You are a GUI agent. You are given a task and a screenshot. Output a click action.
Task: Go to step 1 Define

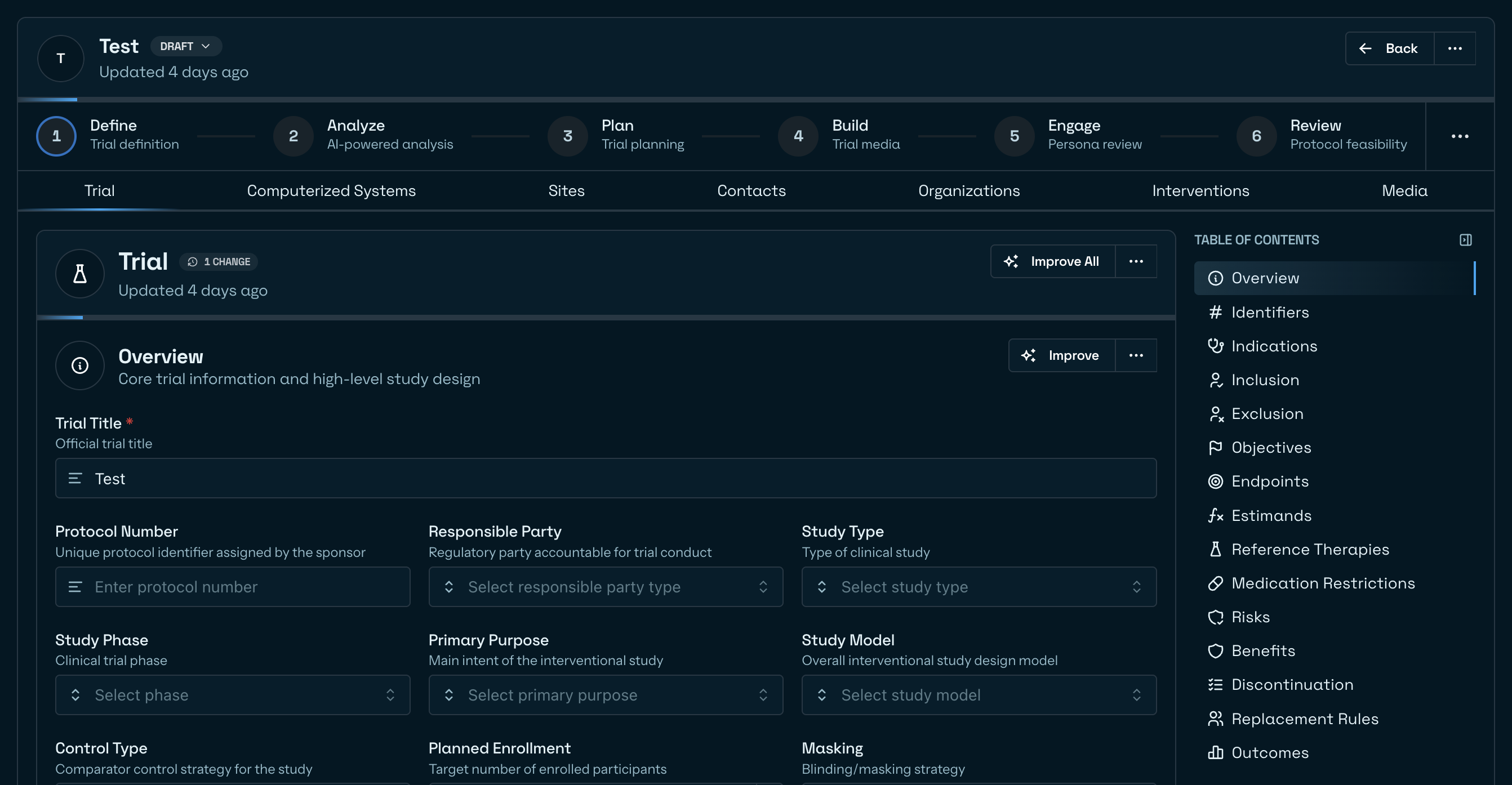coord(108,136)
